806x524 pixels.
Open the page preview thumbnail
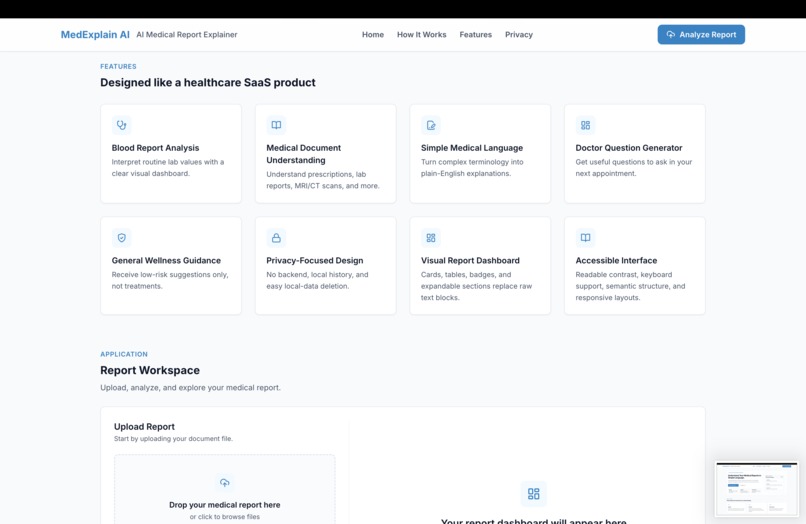point(757,489)
